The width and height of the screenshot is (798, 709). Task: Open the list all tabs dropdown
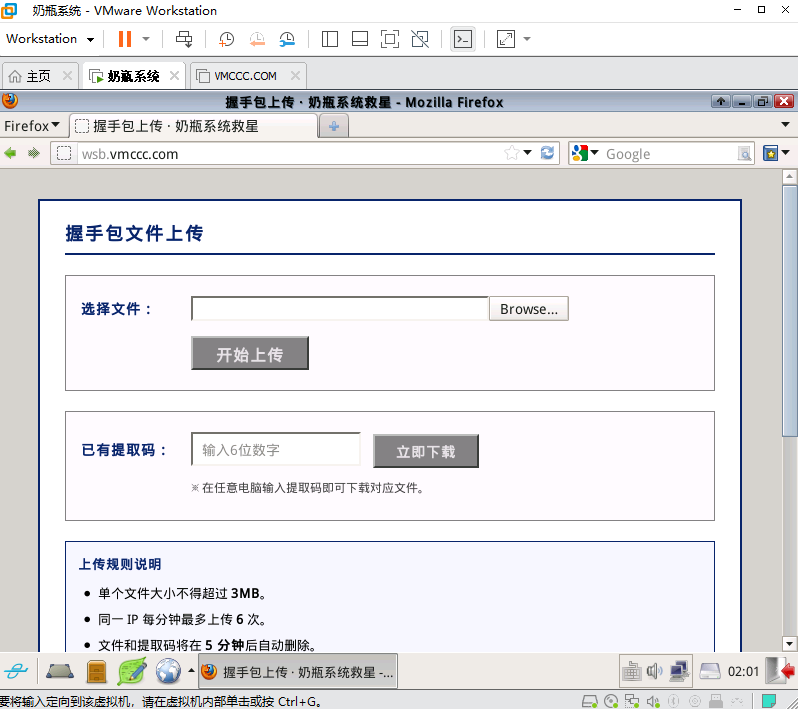pyautogui.click(x=785, y=125)
